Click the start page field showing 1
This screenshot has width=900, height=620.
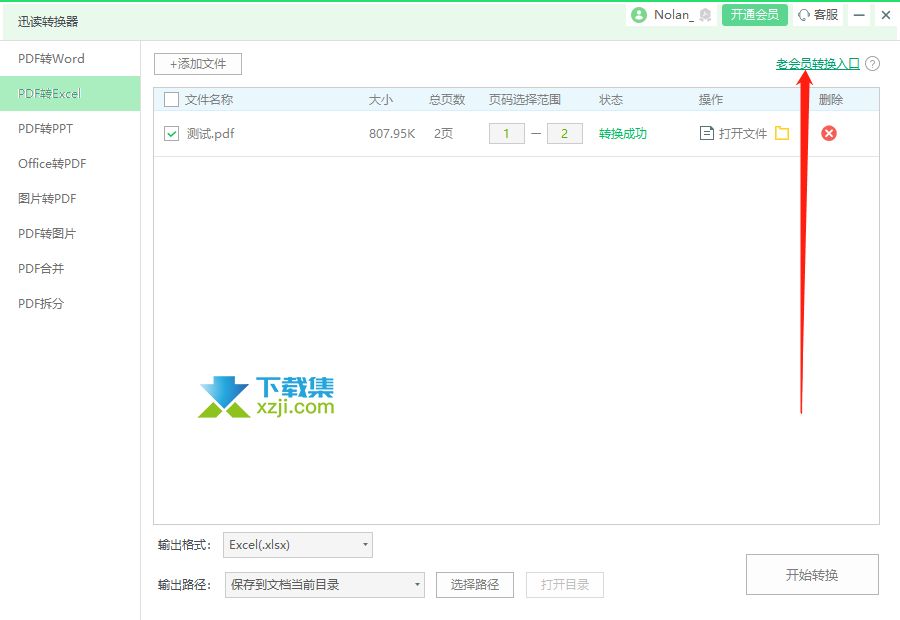click(506, 133)
